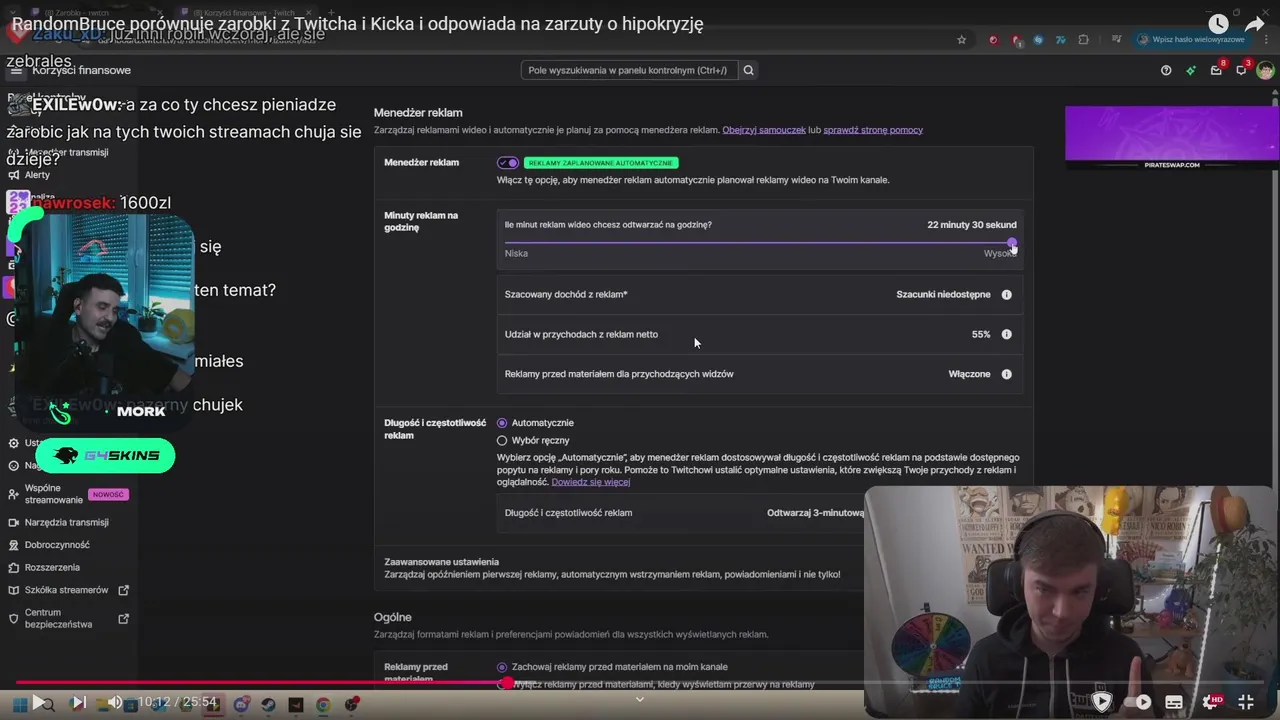Choose Zachowaj reklamy przed materiałem radio
Screen dimensions: 1280x720
(x=502, y=667)
